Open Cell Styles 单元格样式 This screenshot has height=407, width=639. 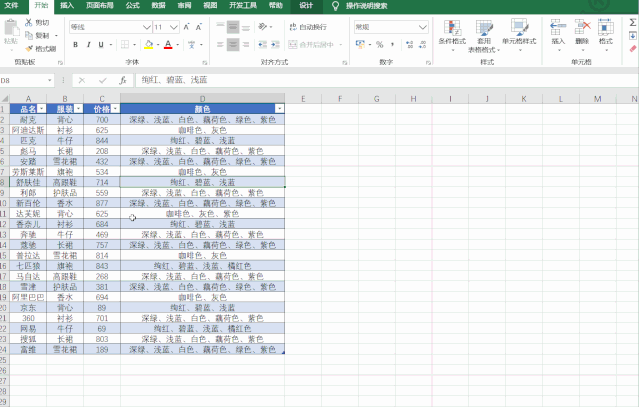click(x=519, y=35)
